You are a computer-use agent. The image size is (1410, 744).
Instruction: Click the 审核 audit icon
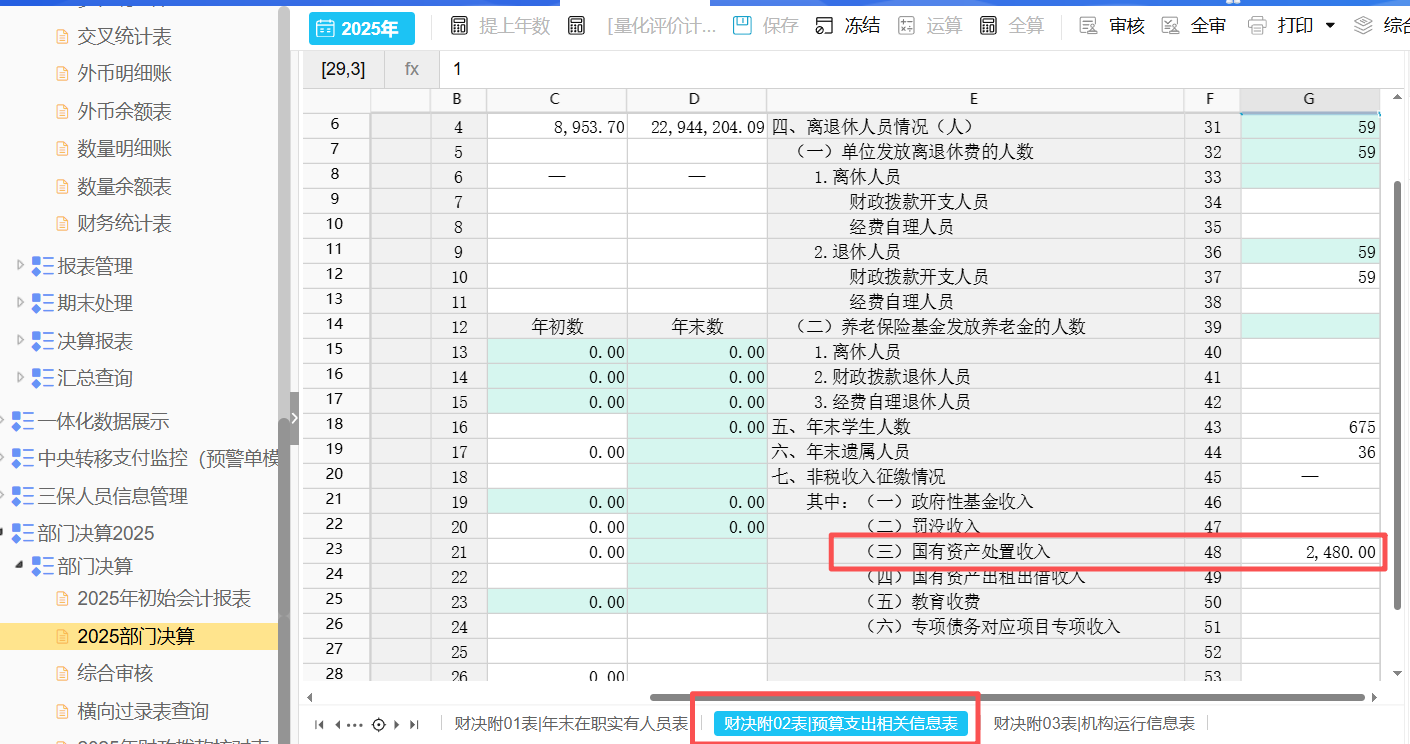click(1089, 26)
